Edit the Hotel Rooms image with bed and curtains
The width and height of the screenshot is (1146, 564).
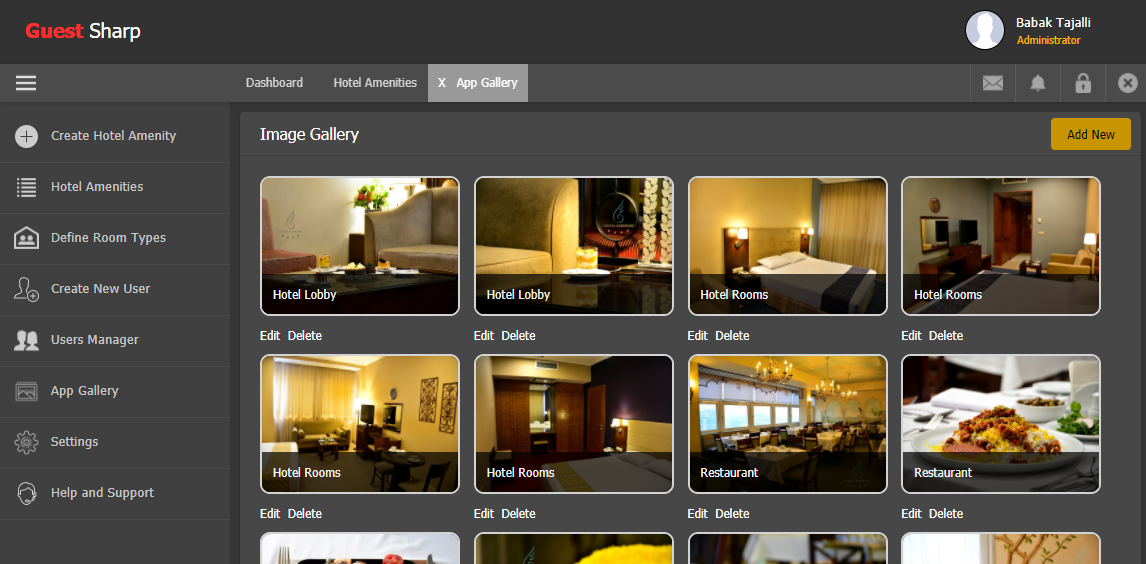tap(697, 336)
